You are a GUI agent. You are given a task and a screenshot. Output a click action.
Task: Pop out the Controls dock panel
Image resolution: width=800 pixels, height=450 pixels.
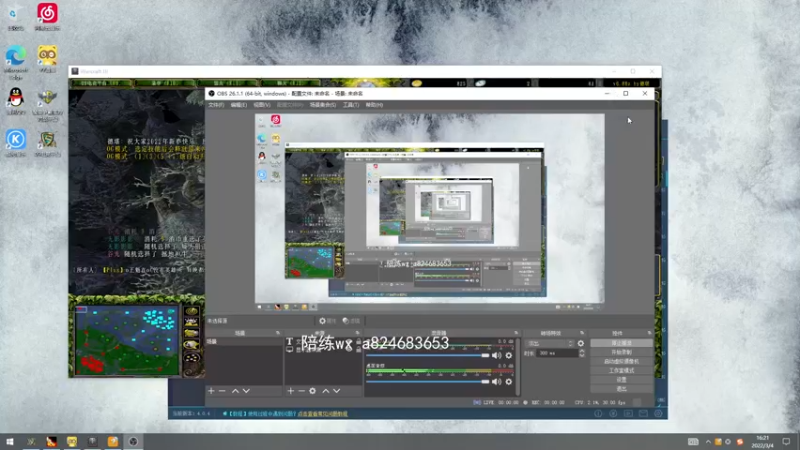649,333
